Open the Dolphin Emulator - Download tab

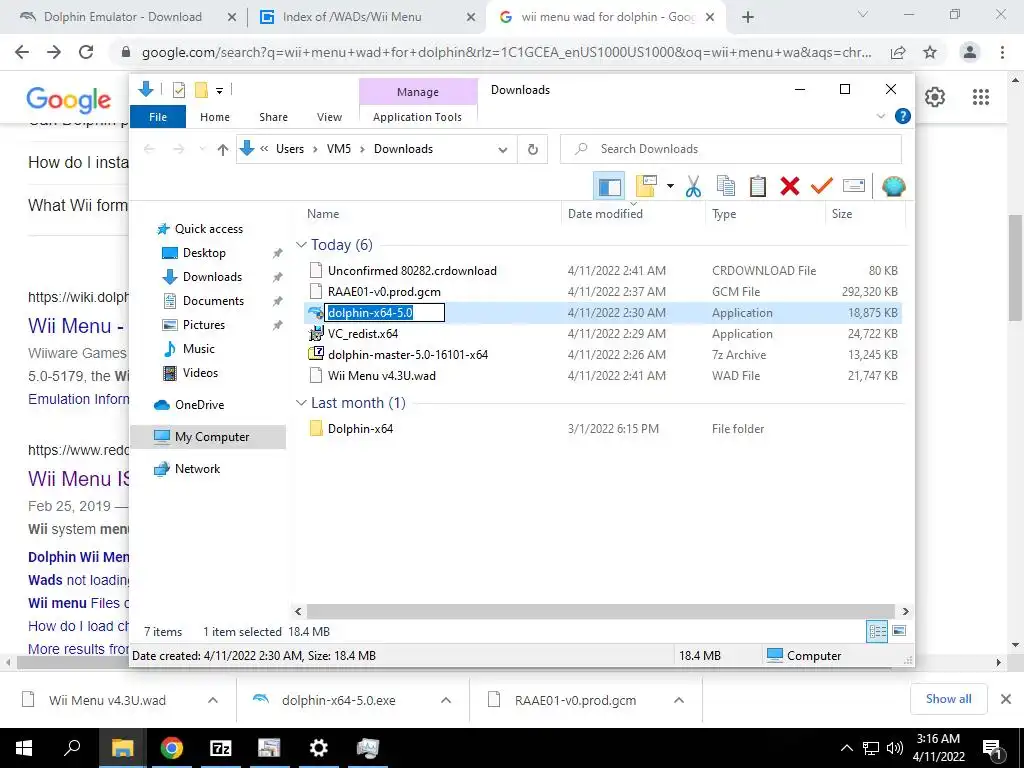(x=123, y=17)
